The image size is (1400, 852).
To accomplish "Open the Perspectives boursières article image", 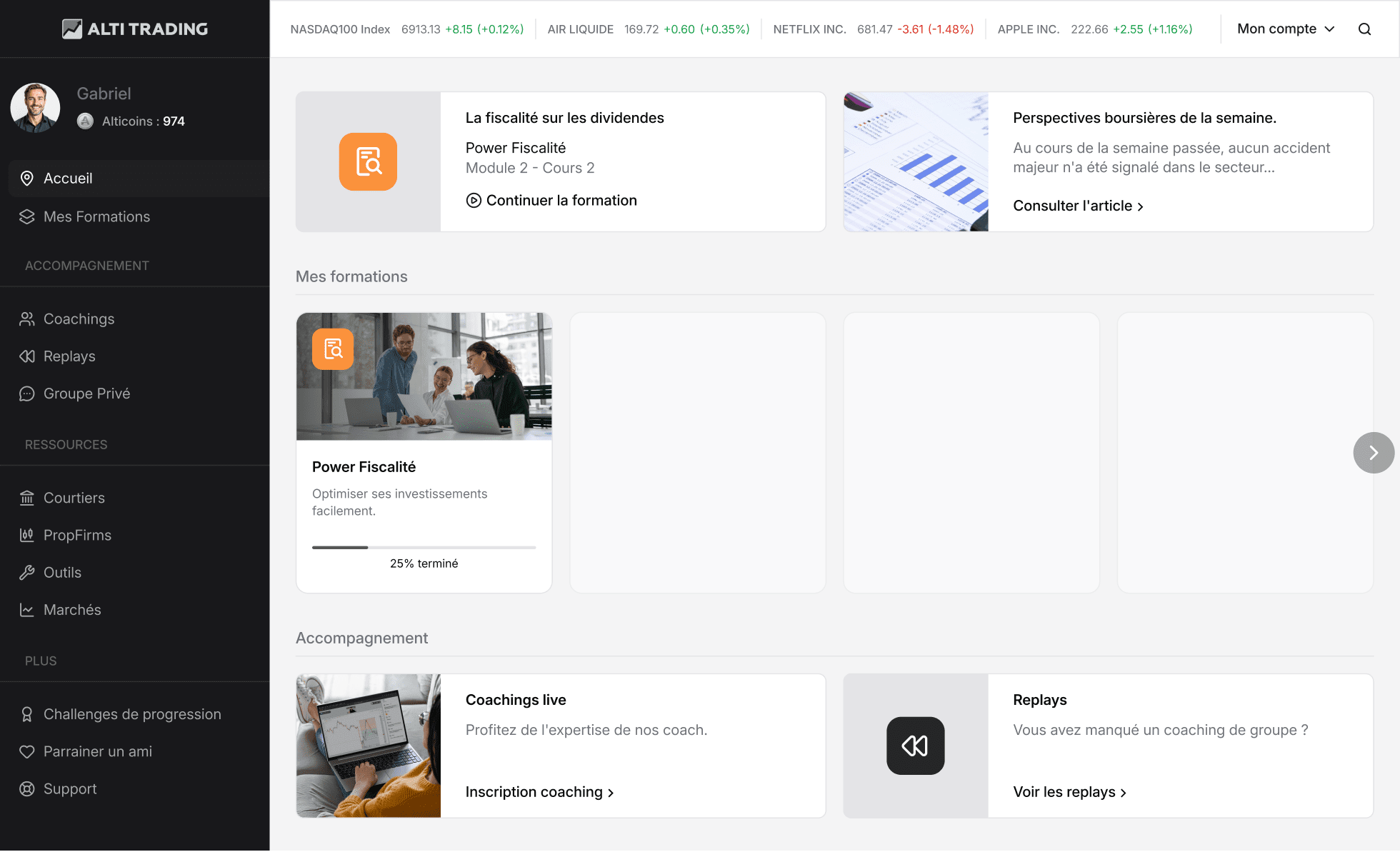I will (916, 161).
